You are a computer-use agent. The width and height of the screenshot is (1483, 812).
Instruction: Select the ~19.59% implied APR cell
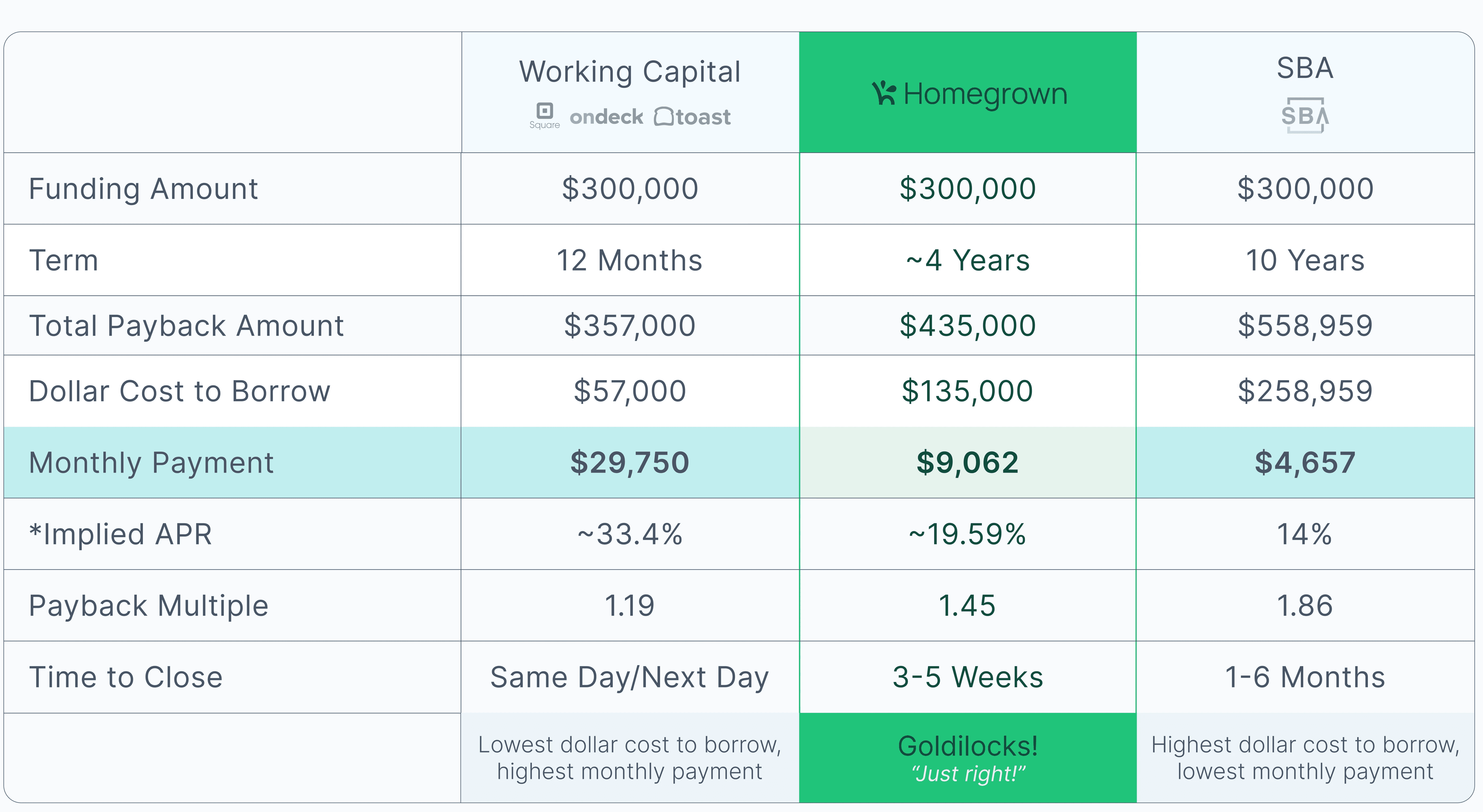967,534
